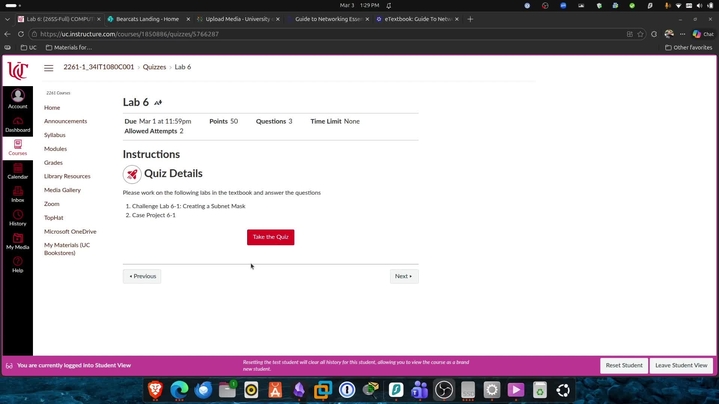Screen dimensions: 719x404
Task: Click the Leave Student View button
Action: (x=681, y=365)
